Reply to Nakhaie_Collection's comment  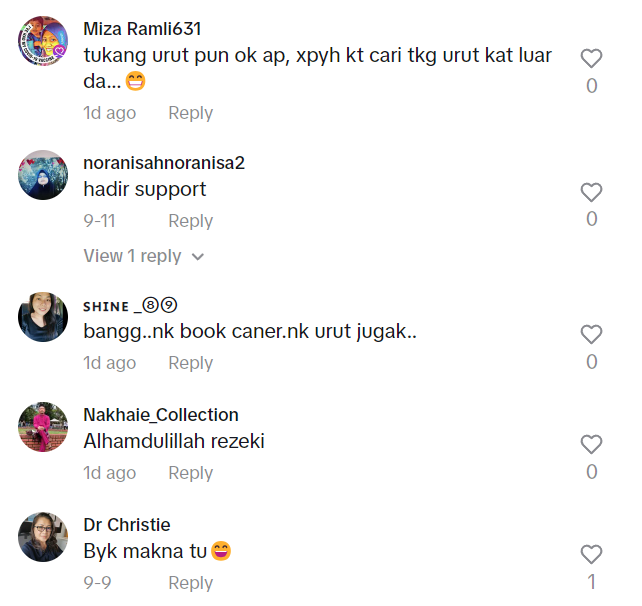click(x=190, y=473)
